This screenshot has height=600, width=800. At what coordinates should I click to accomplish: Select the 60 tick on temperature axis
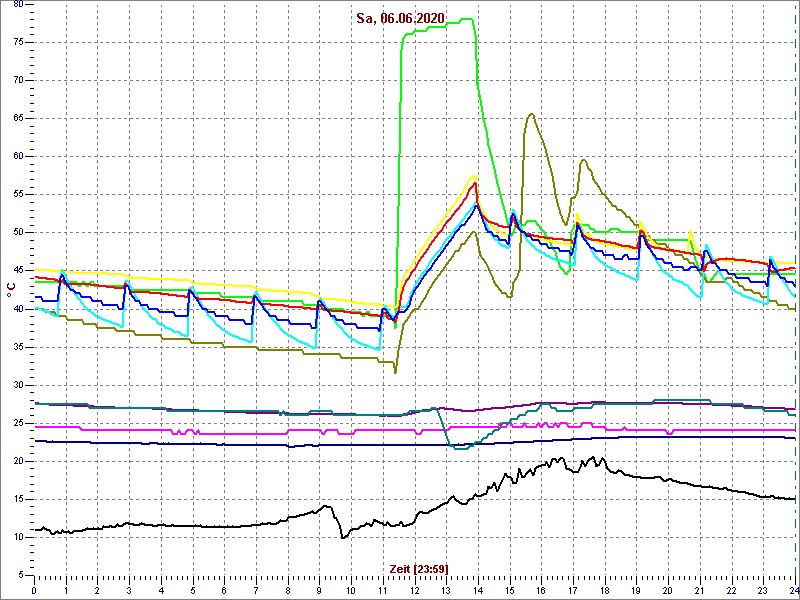[18, 157]
